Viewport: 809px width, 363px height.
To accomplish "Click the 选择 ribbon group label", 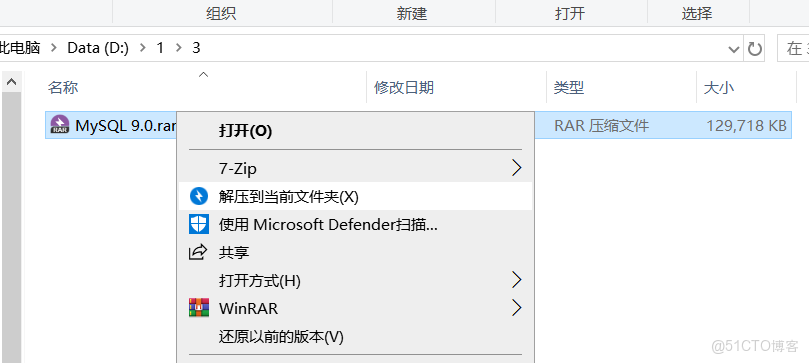I will coord(697,13).
